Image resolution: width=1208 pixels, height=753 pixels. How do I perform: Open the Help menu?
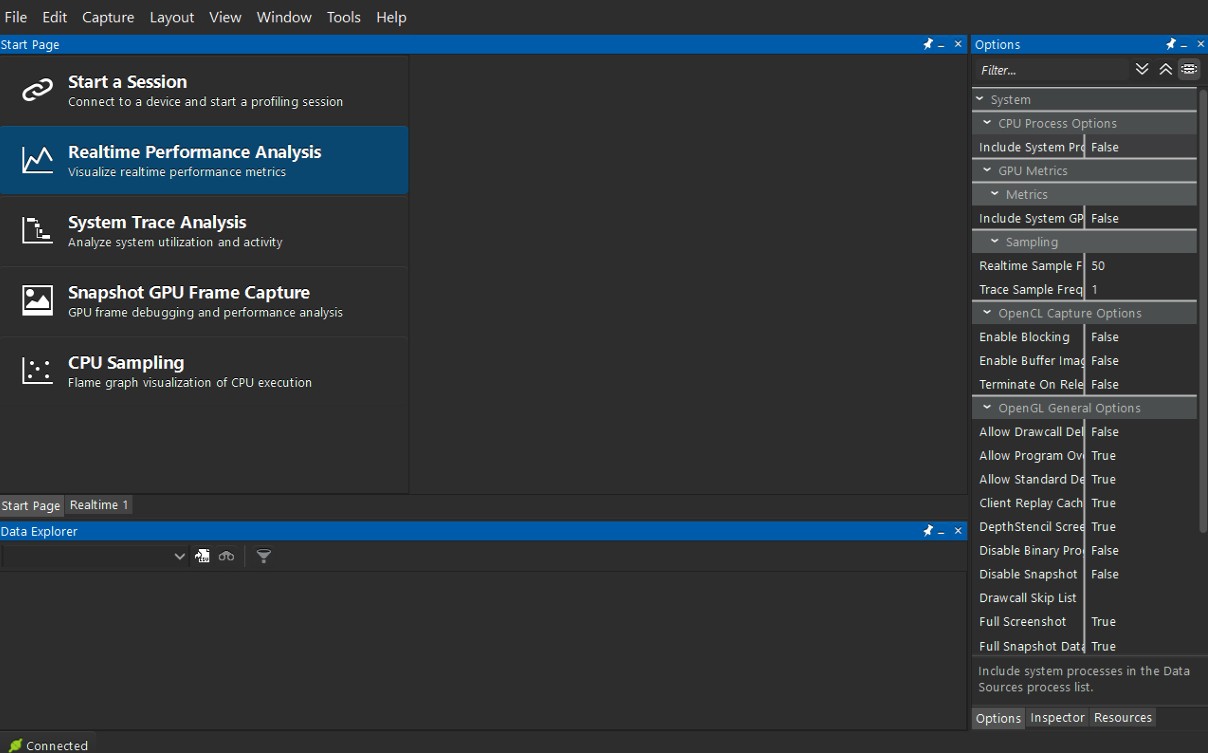391,17
